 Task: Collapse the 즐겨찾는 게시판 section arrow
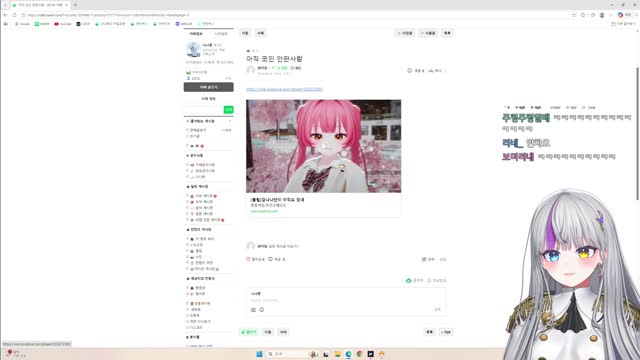point(230,121)
